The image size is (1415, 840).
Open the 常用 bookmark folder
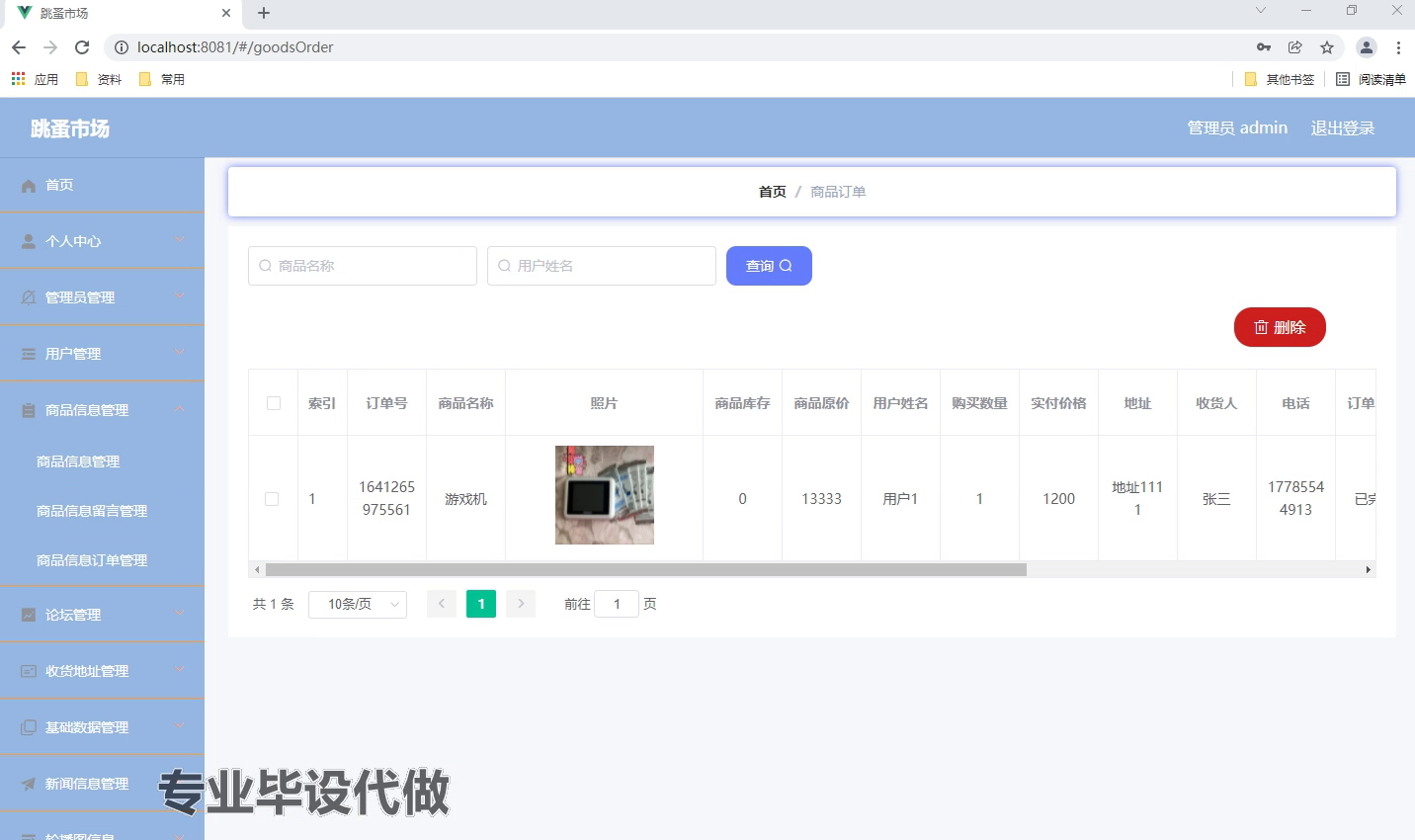(x=162, y=79)
